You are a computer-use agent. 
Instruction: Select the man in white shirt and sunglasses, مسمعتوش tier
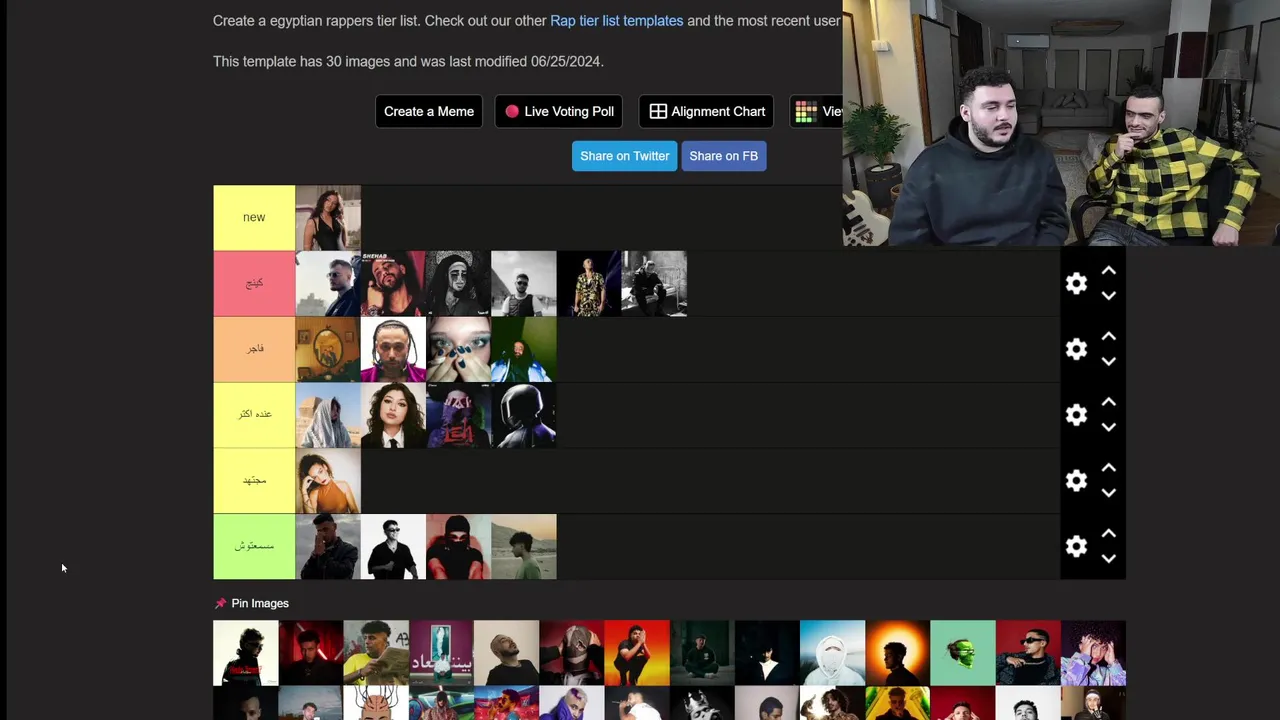(393, 547)
